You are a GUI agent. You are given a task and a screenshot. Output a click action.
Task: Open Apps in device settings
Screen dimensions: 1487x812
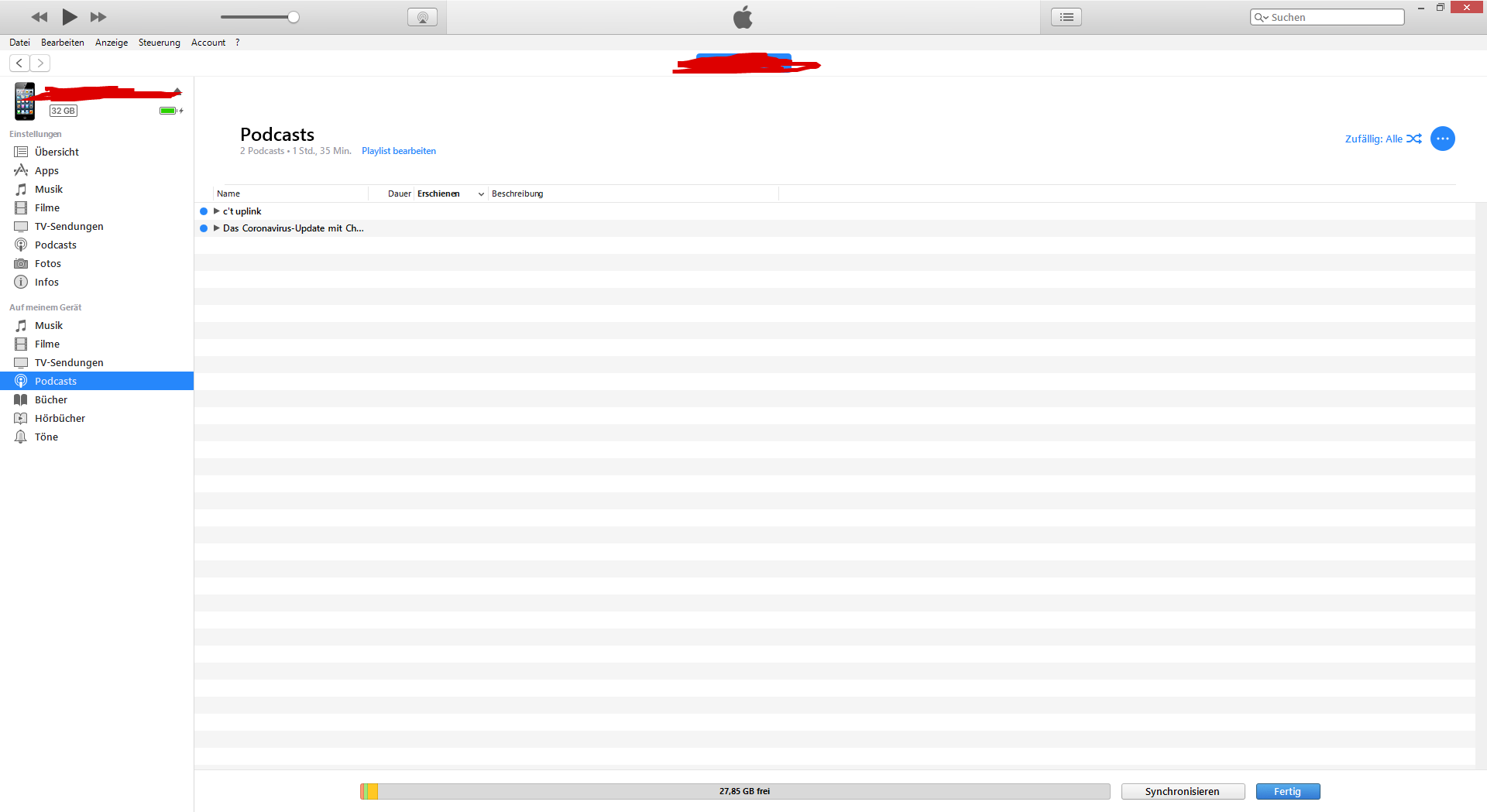click(x=97, y=170)
